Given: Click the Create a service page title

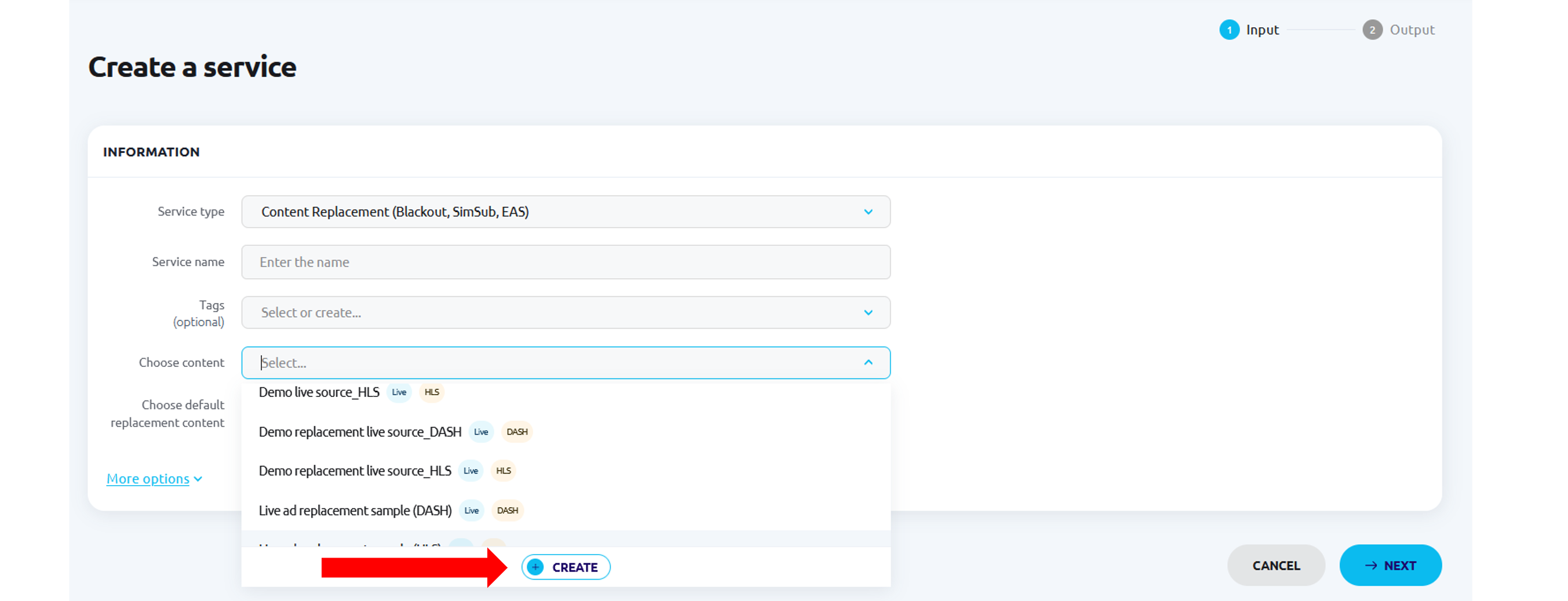Looking at the screenshot, I should coord(192,67).
